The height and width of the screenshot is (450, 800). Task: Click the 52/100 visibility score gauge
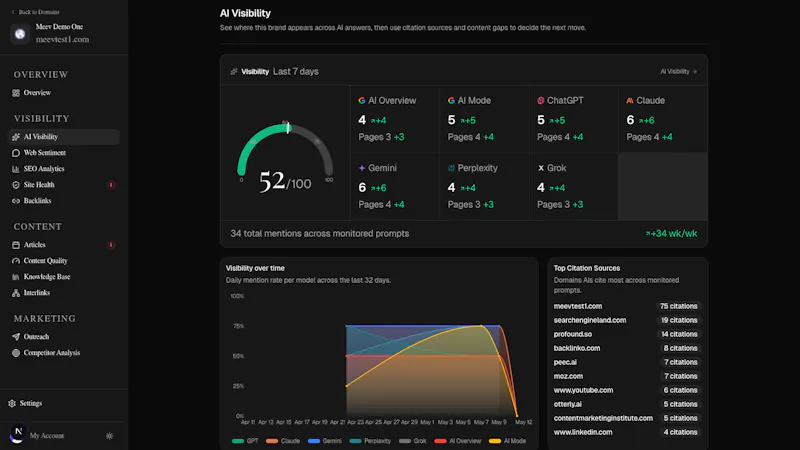coord(285,158)
